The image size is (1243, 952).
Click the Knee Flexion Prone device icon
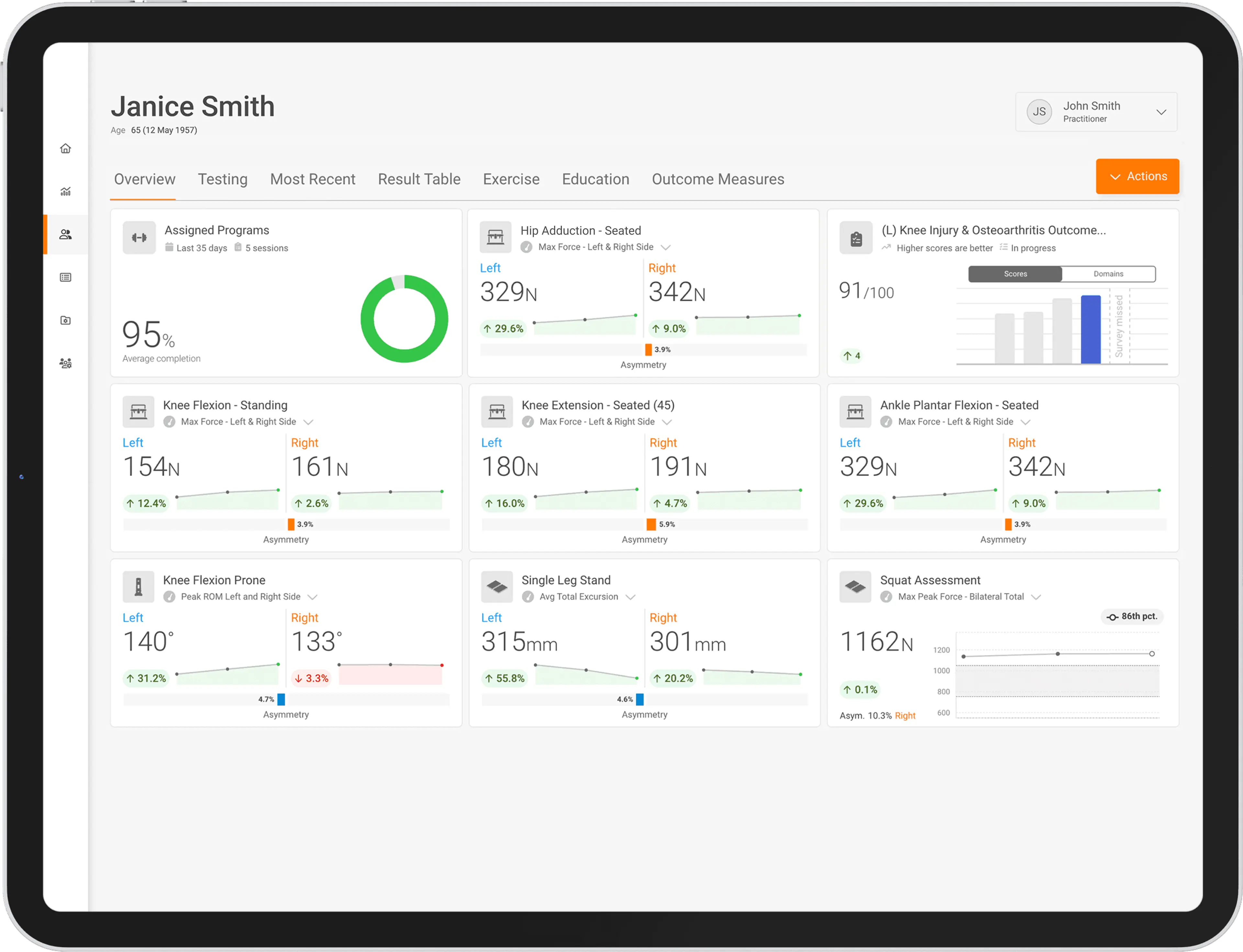(138, 587)
